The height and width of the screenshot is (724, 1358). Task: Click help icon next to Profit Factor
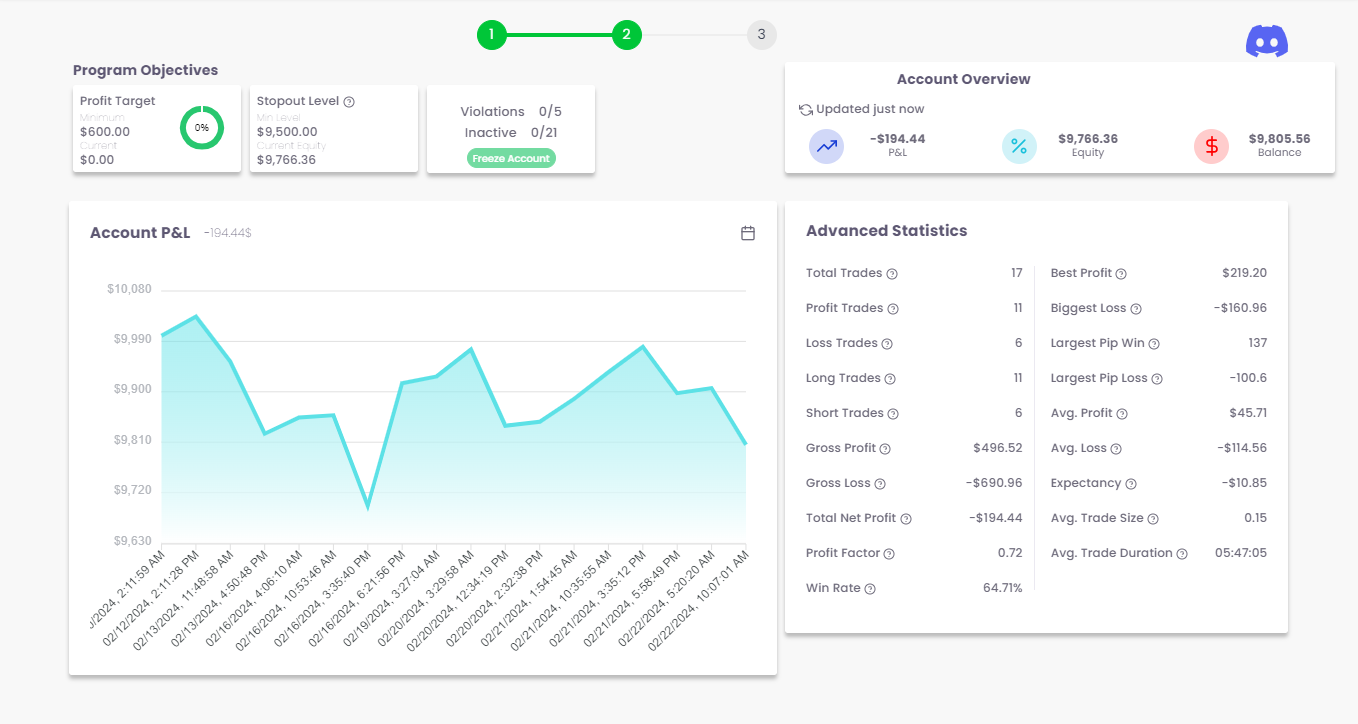[x=889, y=554]
